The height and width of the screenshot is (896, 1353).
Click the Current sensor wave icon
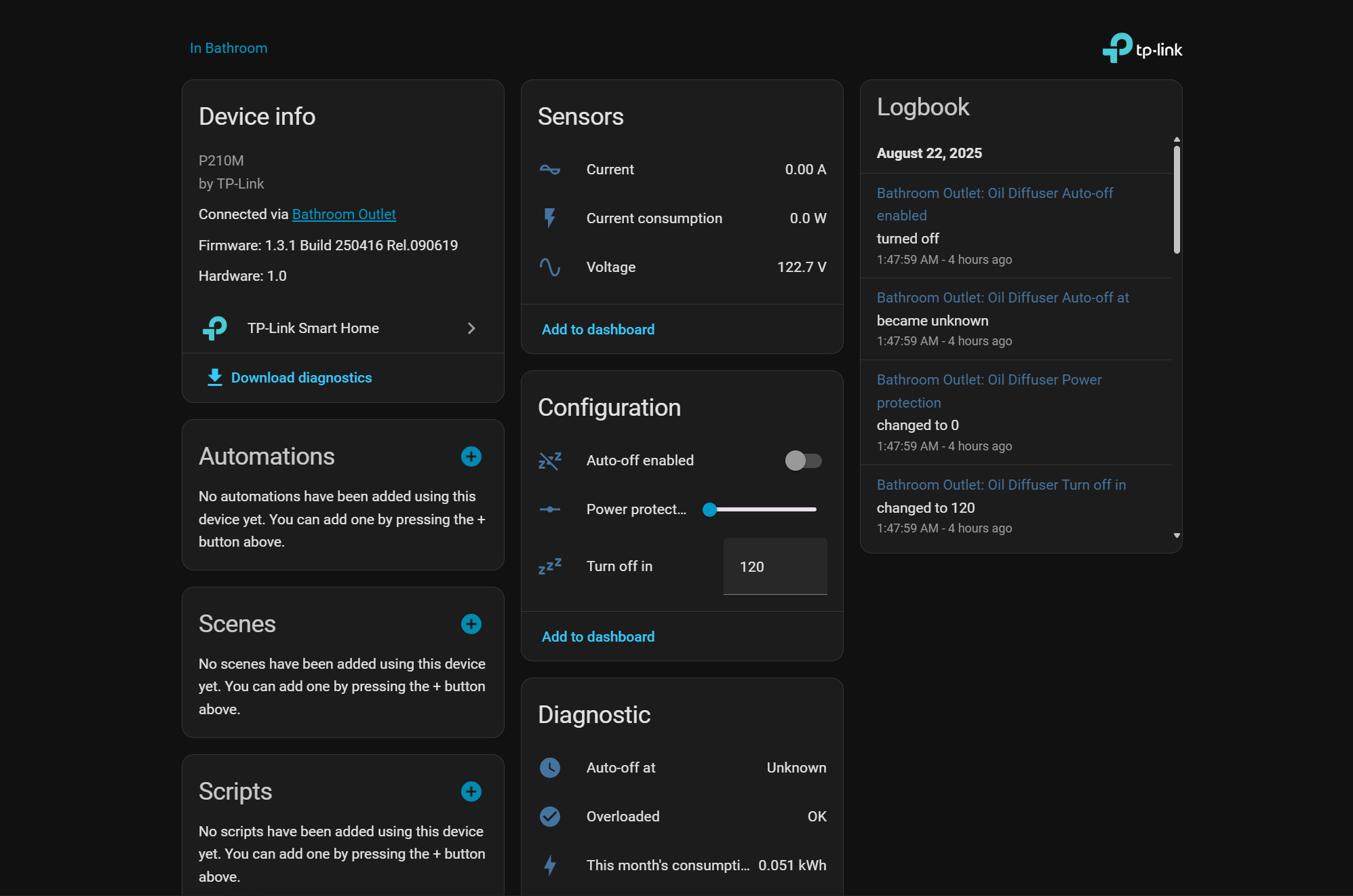coord(550,170)
